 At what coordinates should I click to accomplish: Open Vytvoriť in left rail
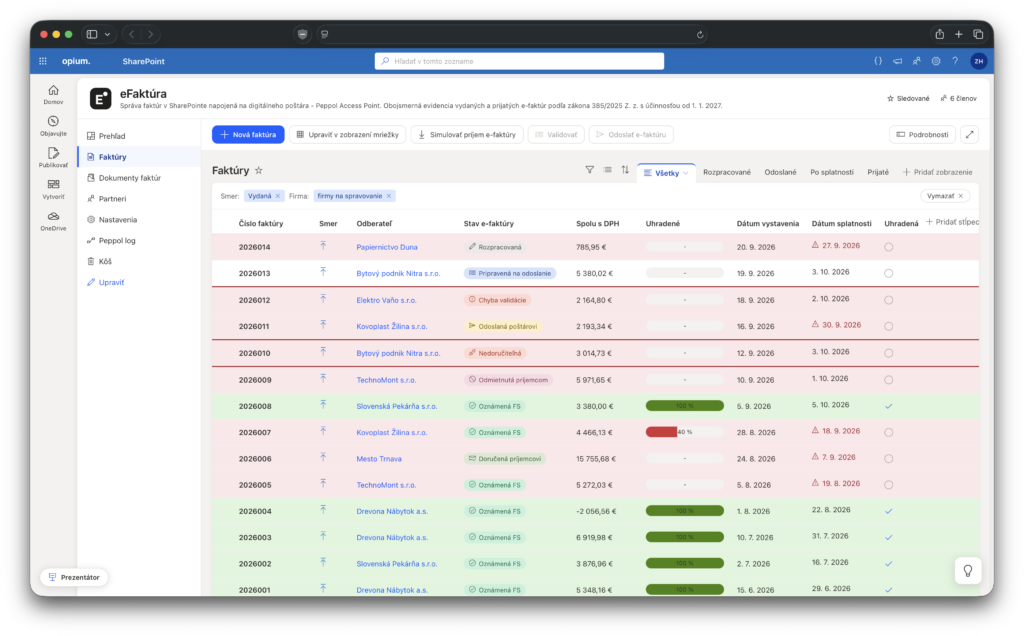coord(54,189)
